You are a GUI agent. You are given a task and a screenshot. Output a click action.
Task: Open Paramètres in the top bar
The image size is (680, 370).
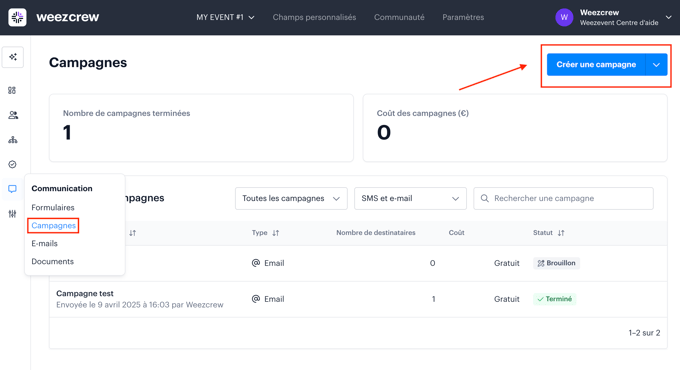point(463,17)
